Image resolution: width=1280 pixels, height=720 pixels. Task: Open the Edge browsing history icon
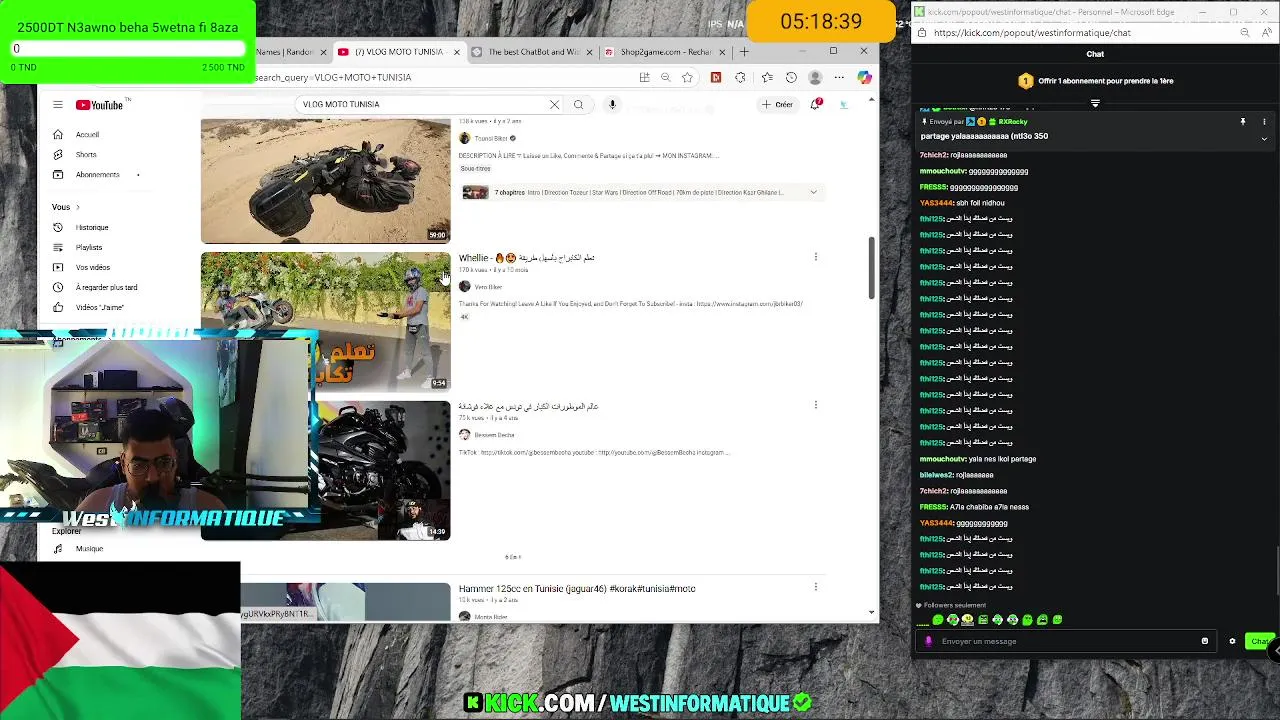tap(791, 77)
